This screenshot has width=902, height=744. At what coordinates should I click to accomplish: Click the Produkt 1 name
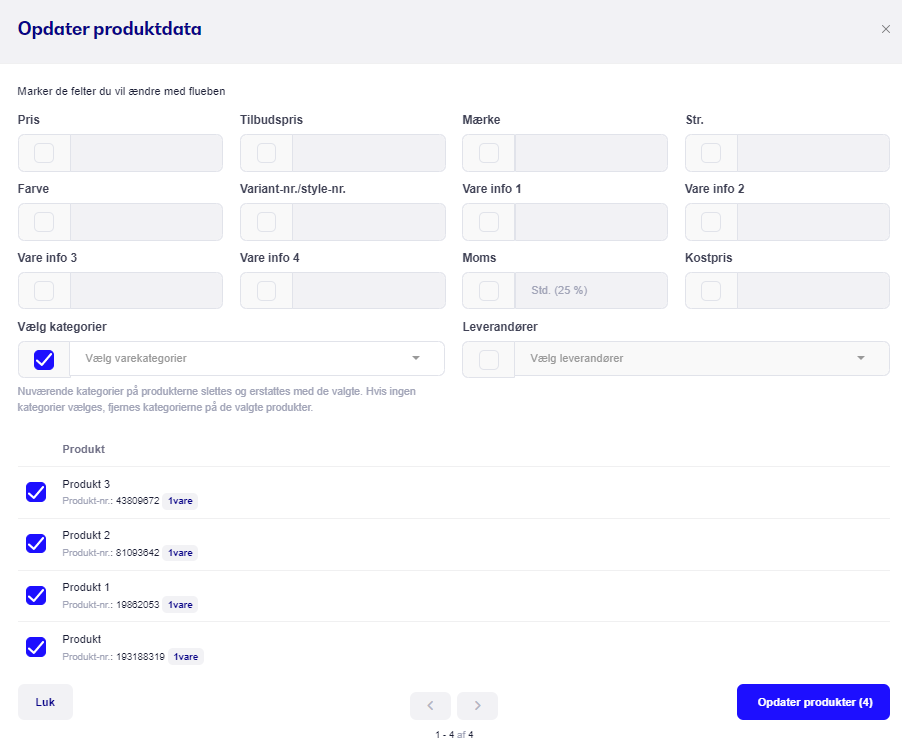[86, 587]
